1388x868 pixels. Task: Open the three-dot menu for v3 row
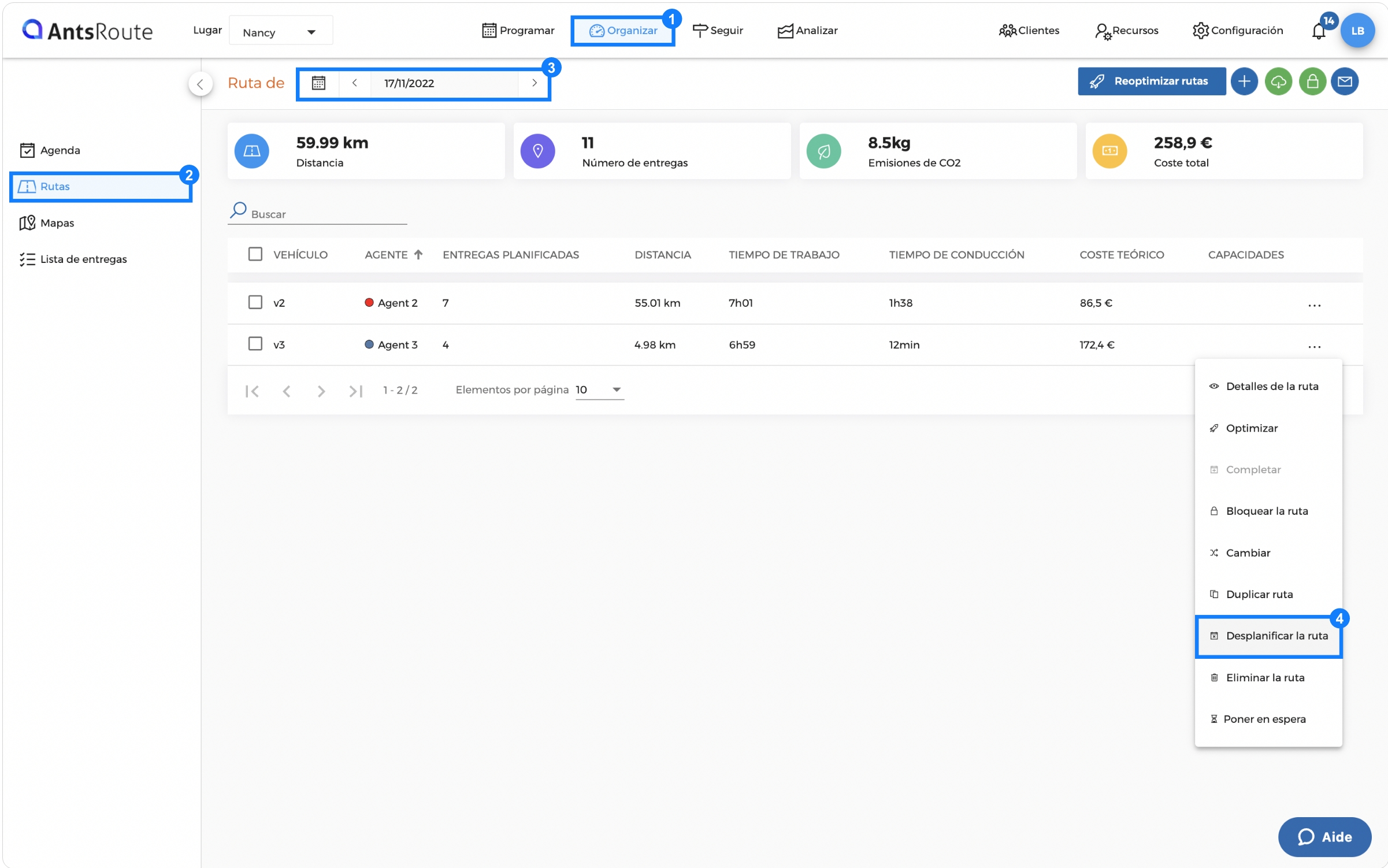click(x=1315, y=346)
